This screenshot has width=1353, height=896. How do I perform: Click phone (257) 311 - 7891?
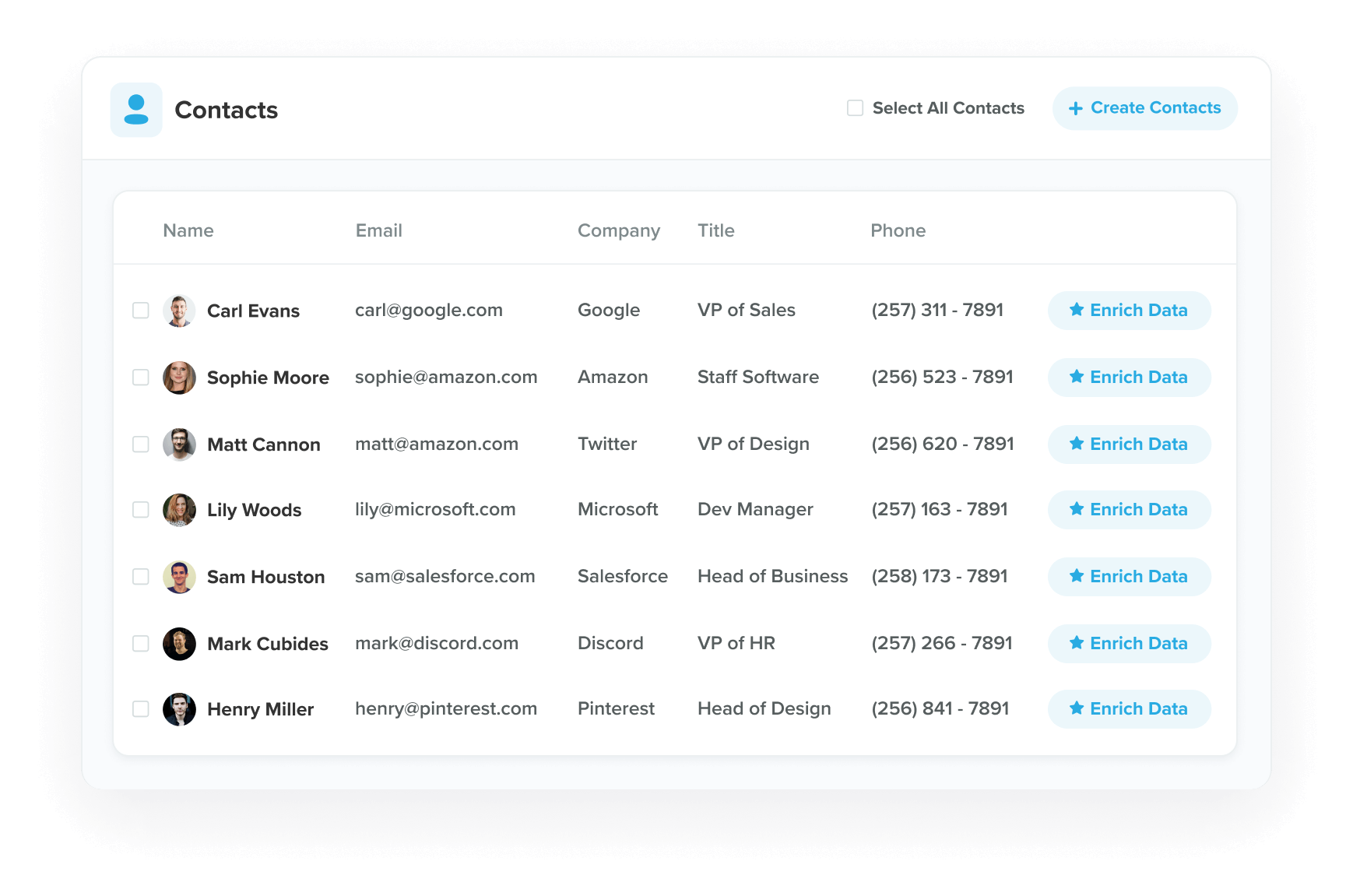pyautogui.click(x=937, y=310)
